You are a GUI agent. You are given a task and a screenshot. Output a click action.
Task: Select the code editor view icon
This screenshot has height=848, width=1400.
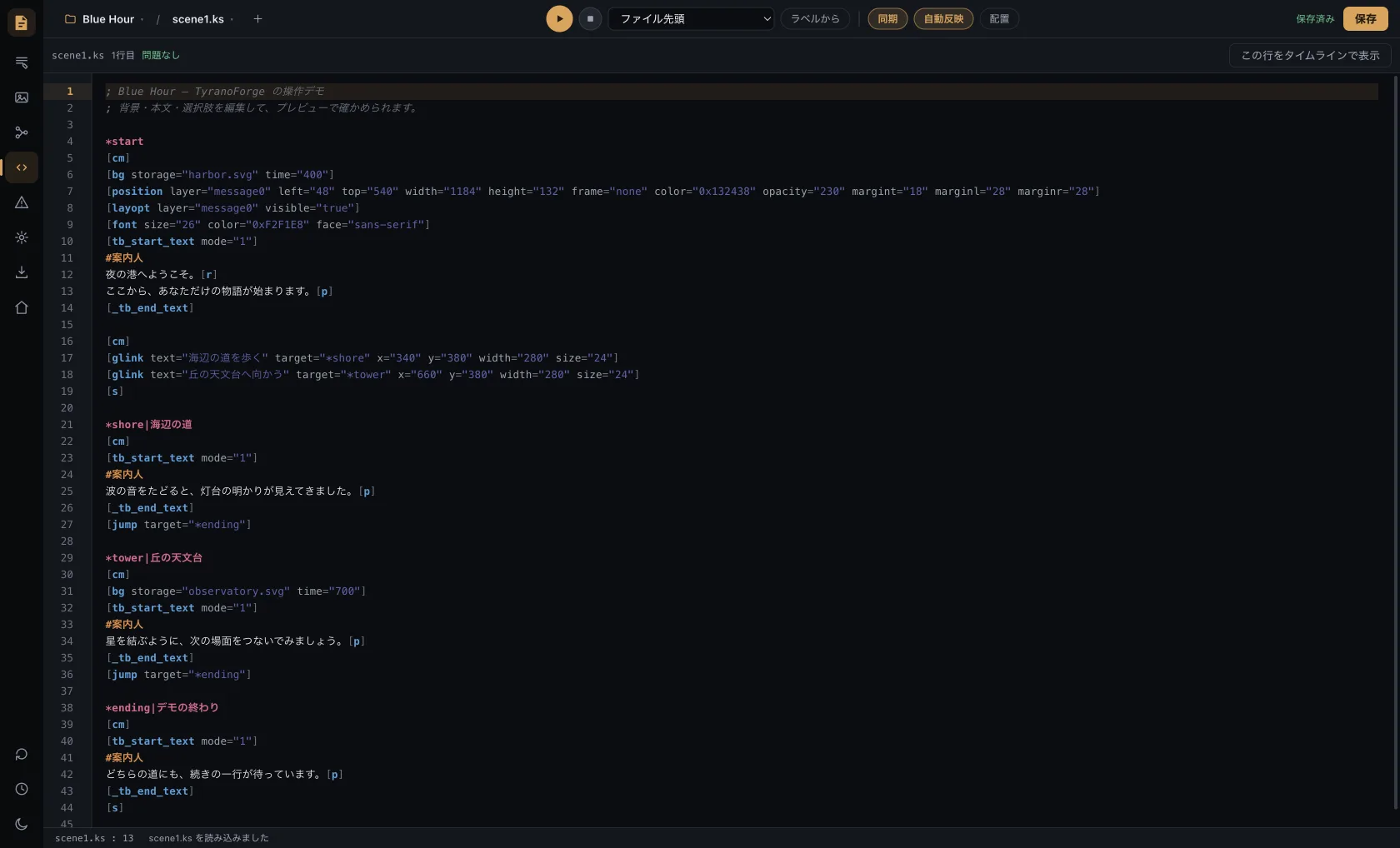tap(22, 167)
